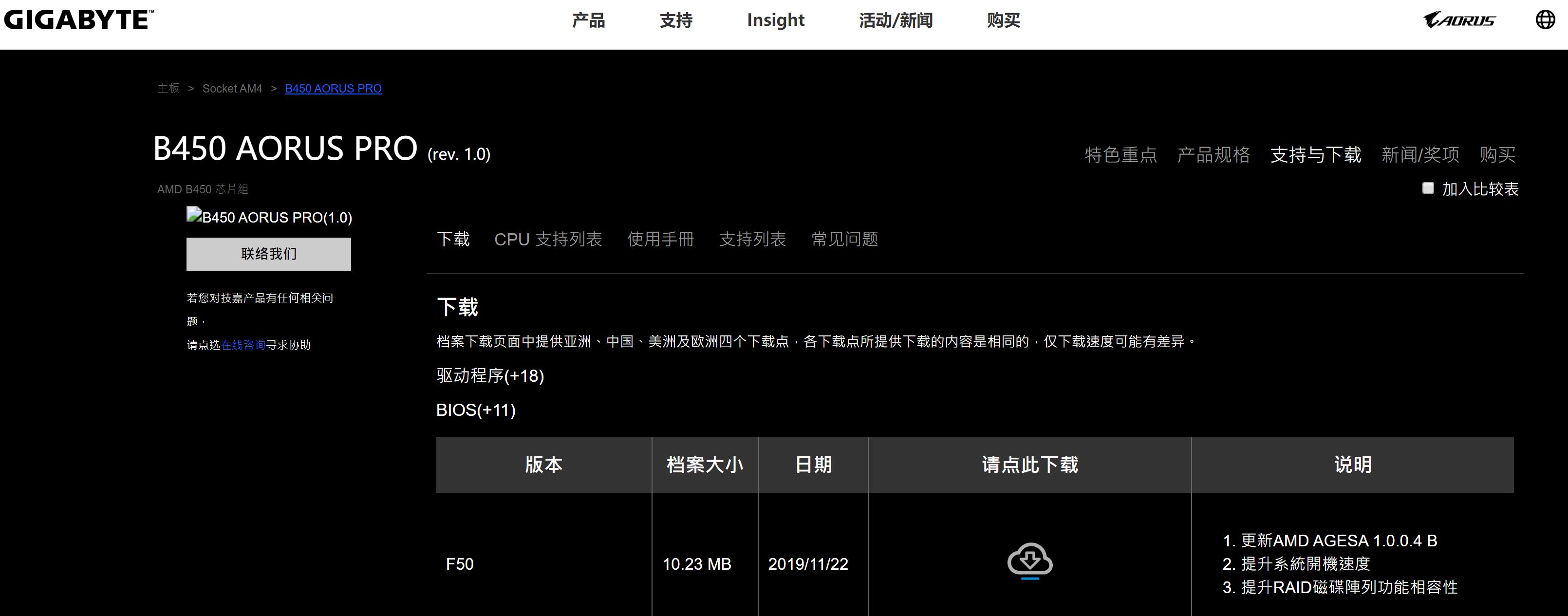
Task: Open the 活动/新闻 menu
Action: (896, 20)
